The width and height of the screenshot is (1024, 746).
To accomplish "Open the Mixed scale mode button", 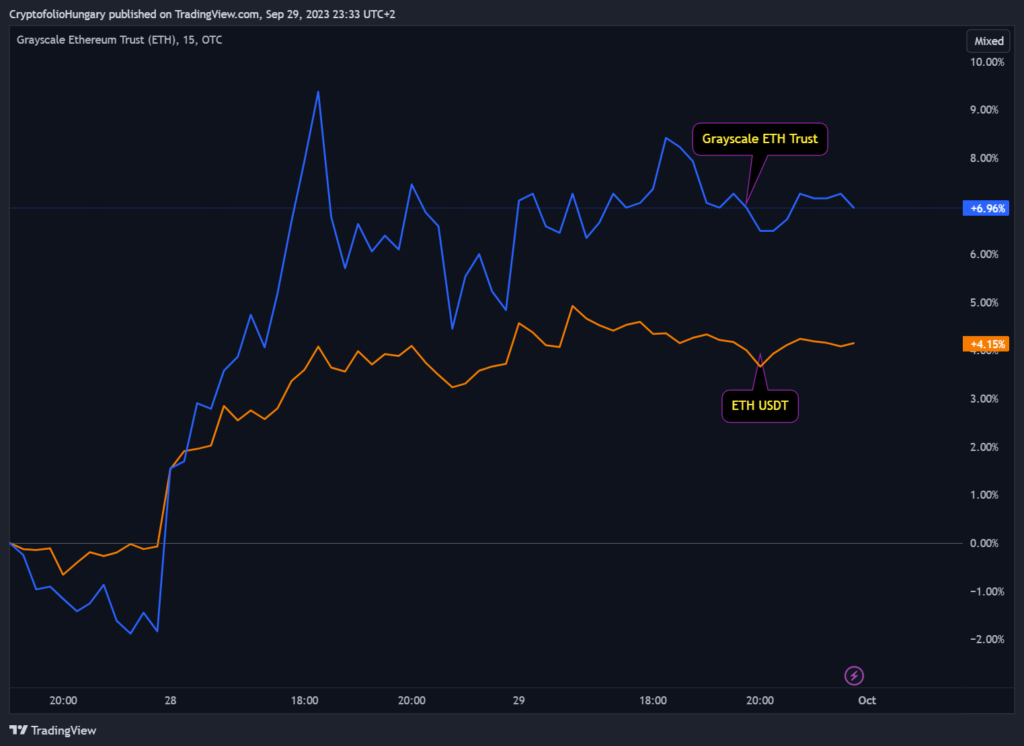I will 988,41.
